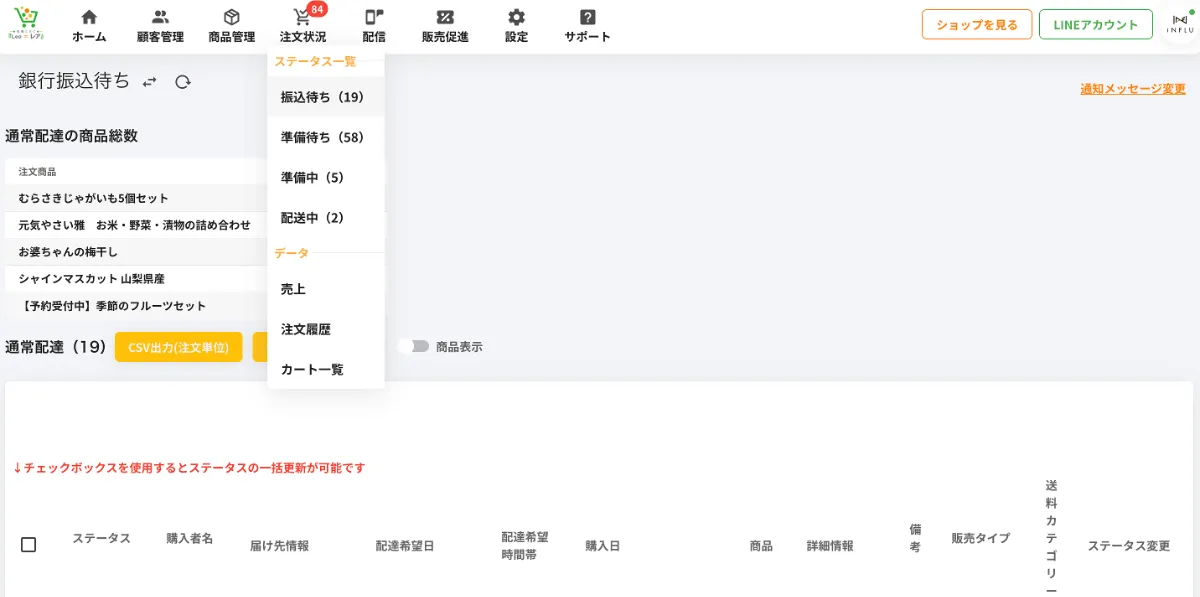This screenshot has height=597, width=1200.
Task: Click the CSV出力(注文単位) button
Action: (178, 347)
